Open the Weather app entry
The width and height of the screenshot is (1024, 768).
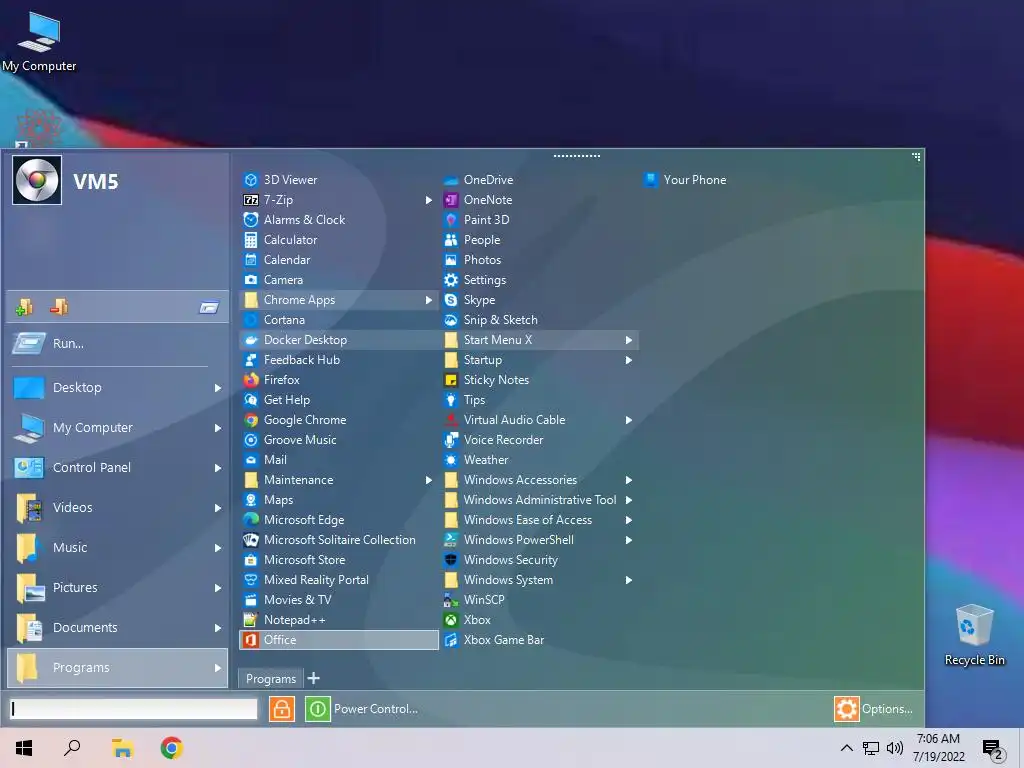(x=475, y=460)
